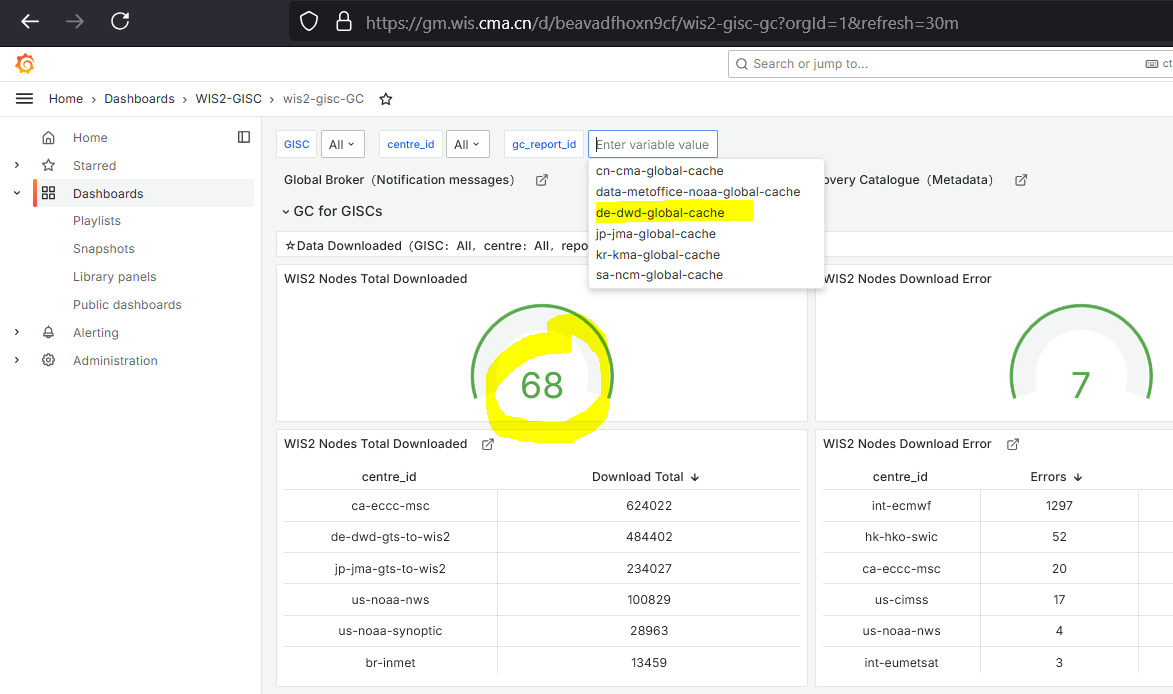The width and height of the screenshot is (1173, 694).
Task: Click the centre_id header in Downloaded table
Action: click(x=389, y=477)
